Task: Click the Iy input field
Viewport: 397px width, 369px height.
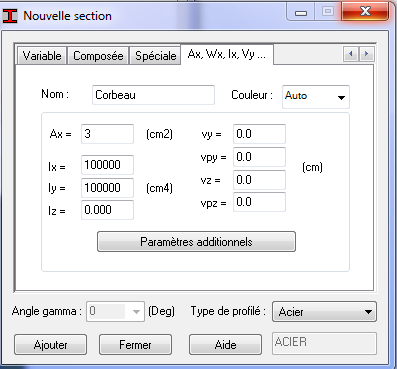Action: [107, 188]
